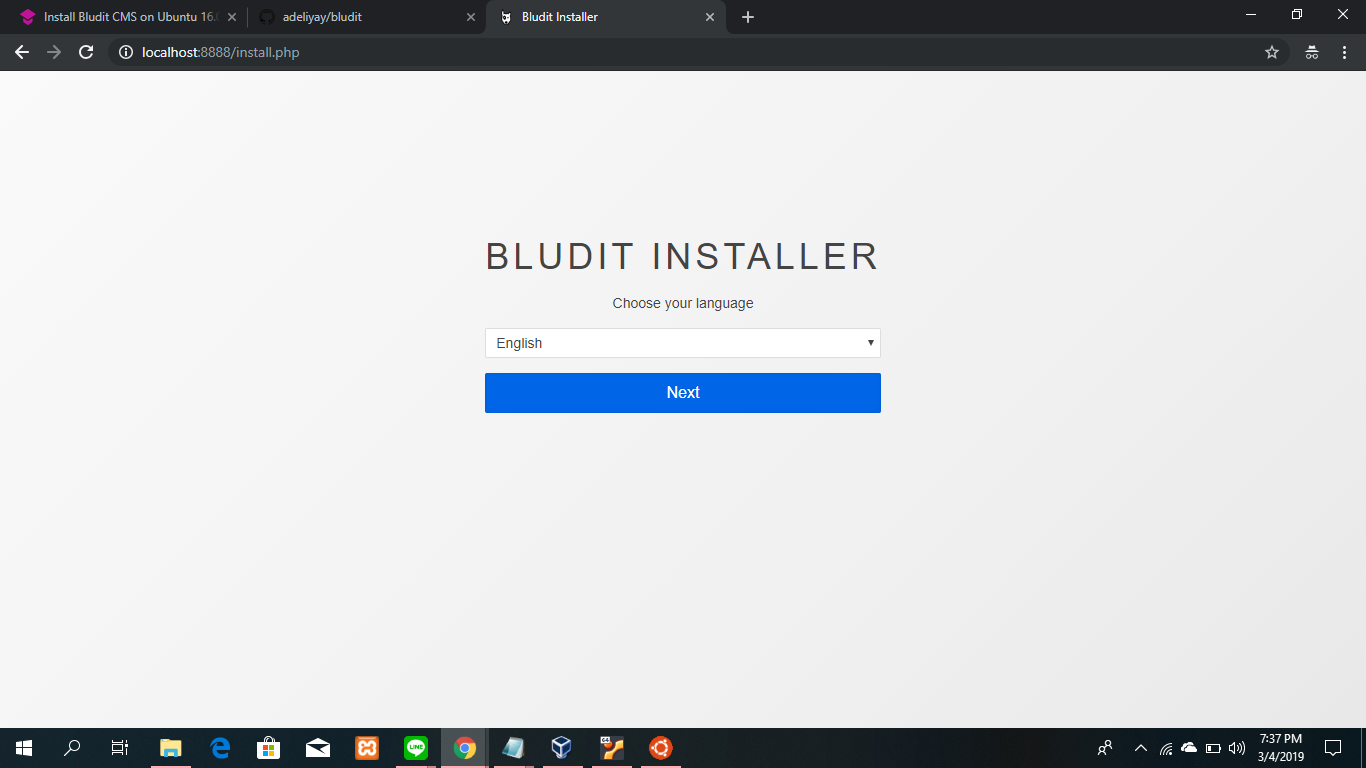
Task: Open File Explorer from the taskbar
Action: click(171, 748)
